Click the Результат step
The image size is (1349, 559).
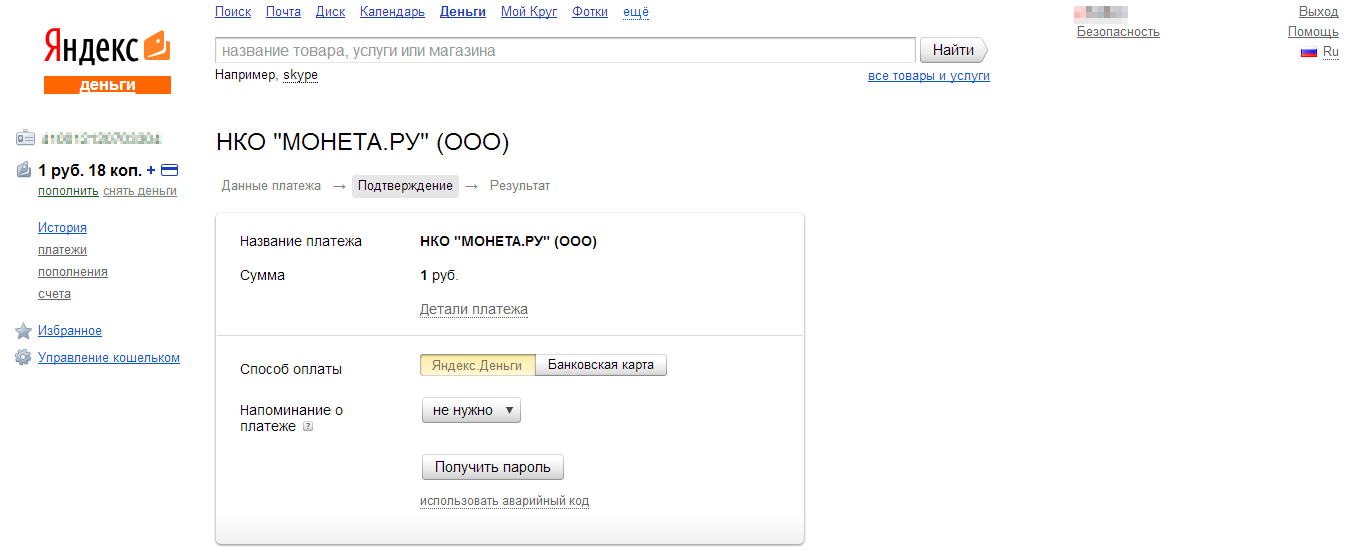tap(520, 186)
